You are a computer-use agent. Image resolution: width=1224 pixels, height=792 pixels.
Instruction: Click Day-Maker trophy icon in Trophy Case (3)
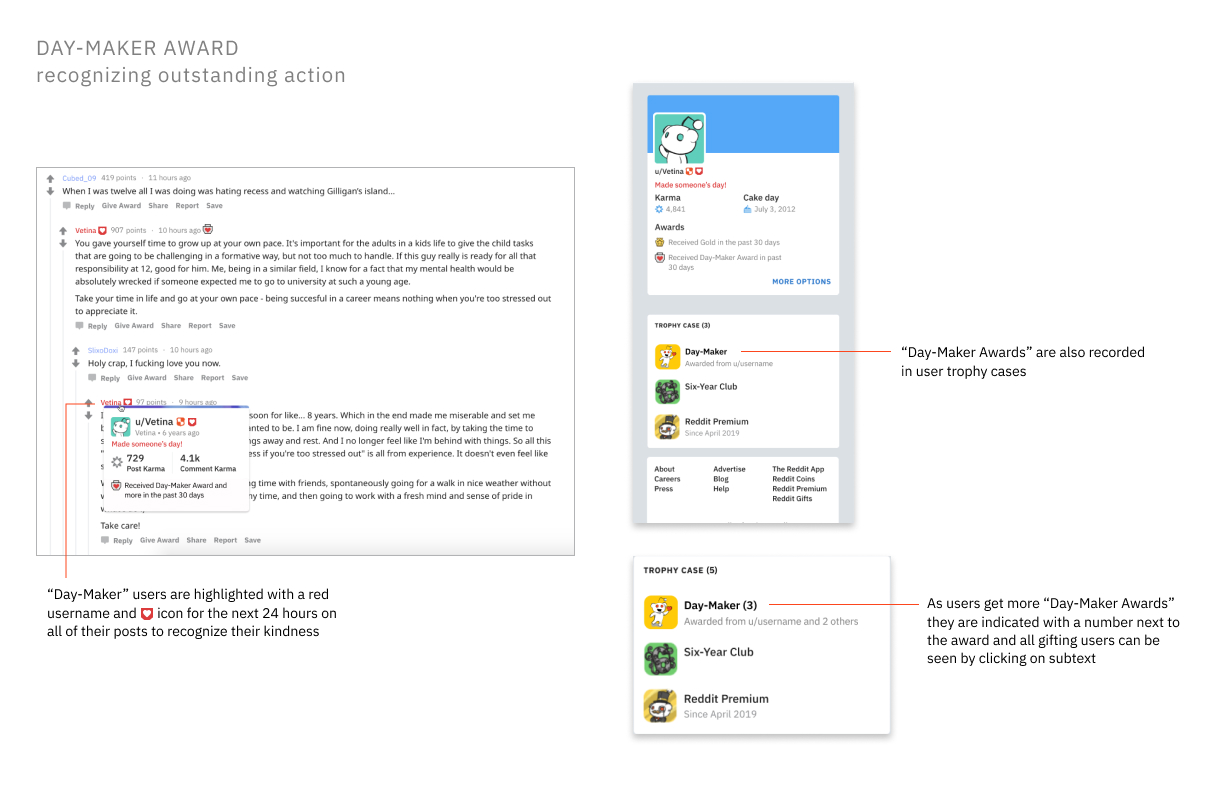click(x=667, y=357)
